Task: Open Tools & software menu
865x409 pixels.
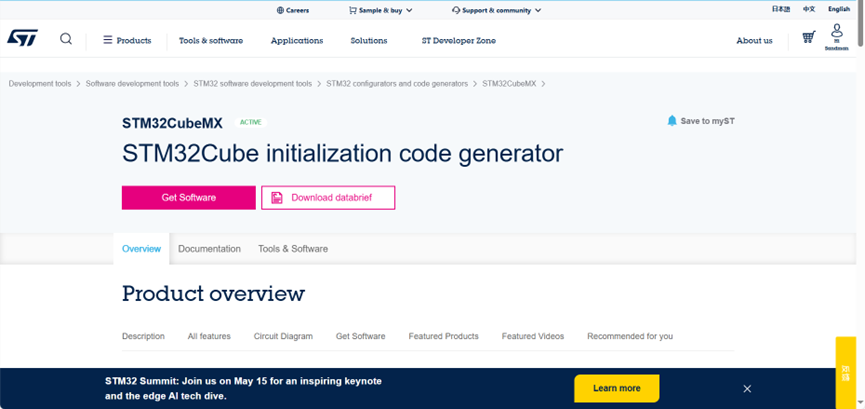Action: click(211, 40)
